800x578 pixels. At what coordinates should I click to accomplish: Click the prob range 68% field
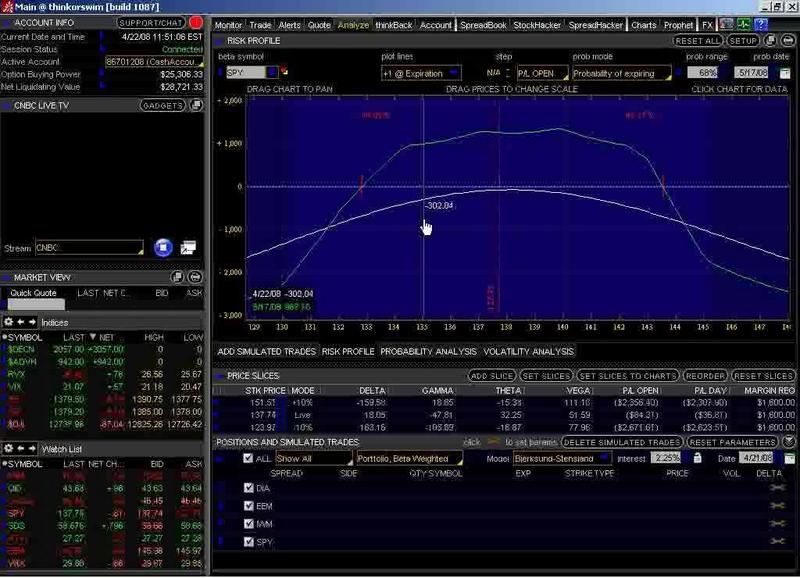tap(704, 72)
